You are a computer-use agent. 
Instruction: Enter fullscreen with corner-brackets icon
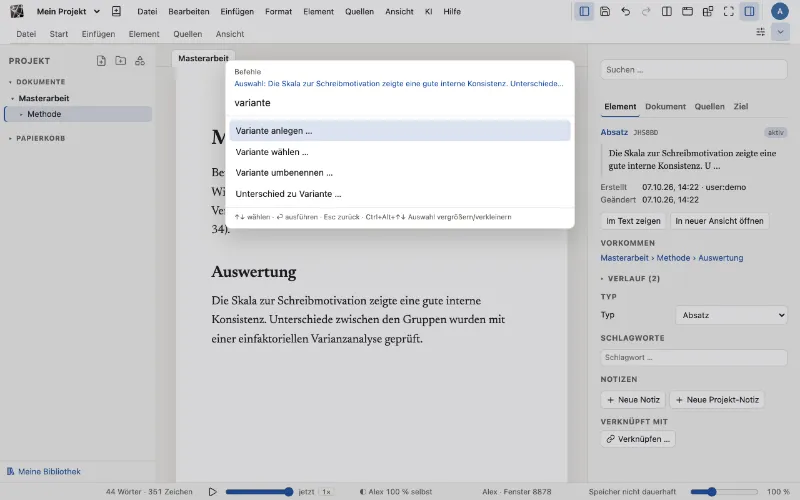click(729, 11)
